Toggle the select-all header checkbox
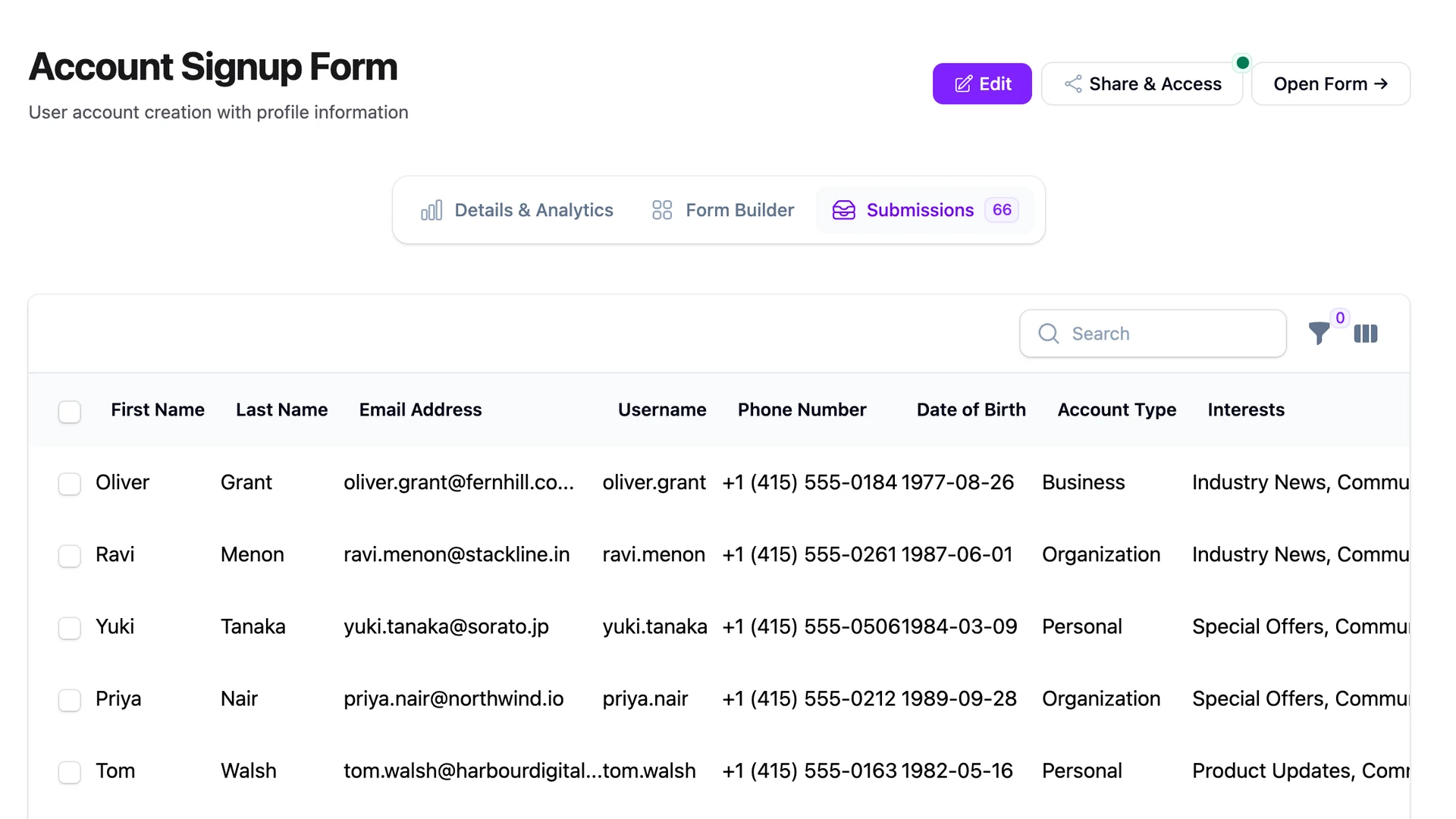The width and height of the screenshot is (1456, 819). pos(70,412)
